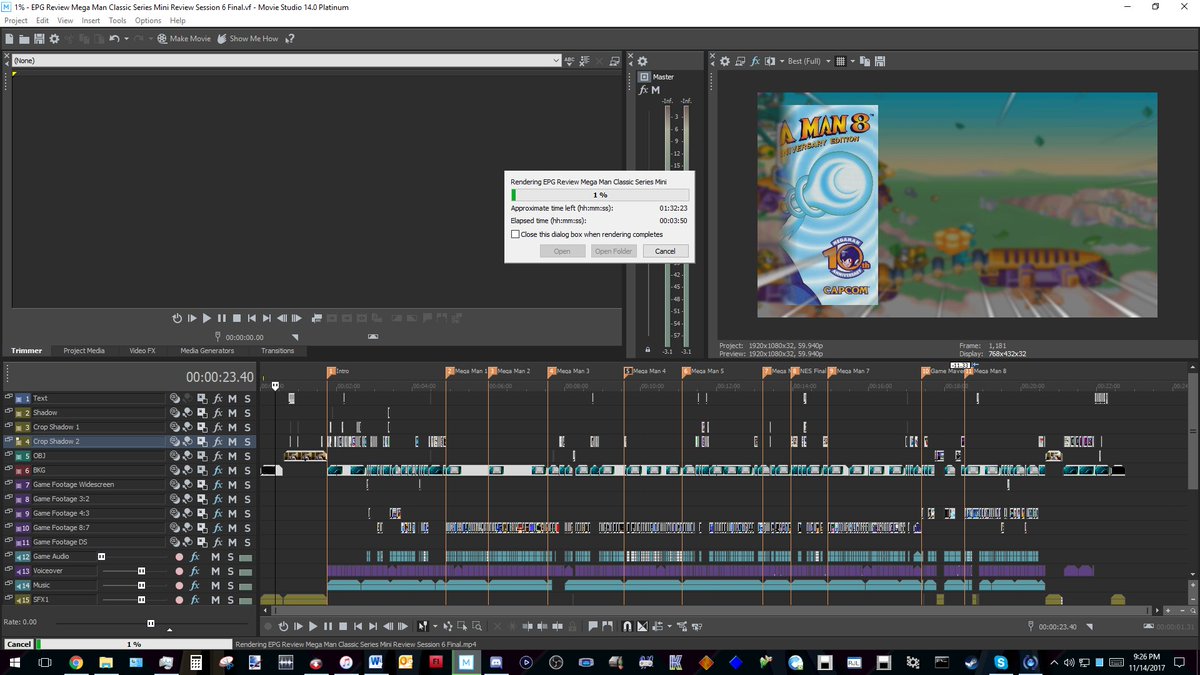The width and height of the screenshot is (1200, 675).
Task: Open Skype from the taskbar
Action: 1001,662
